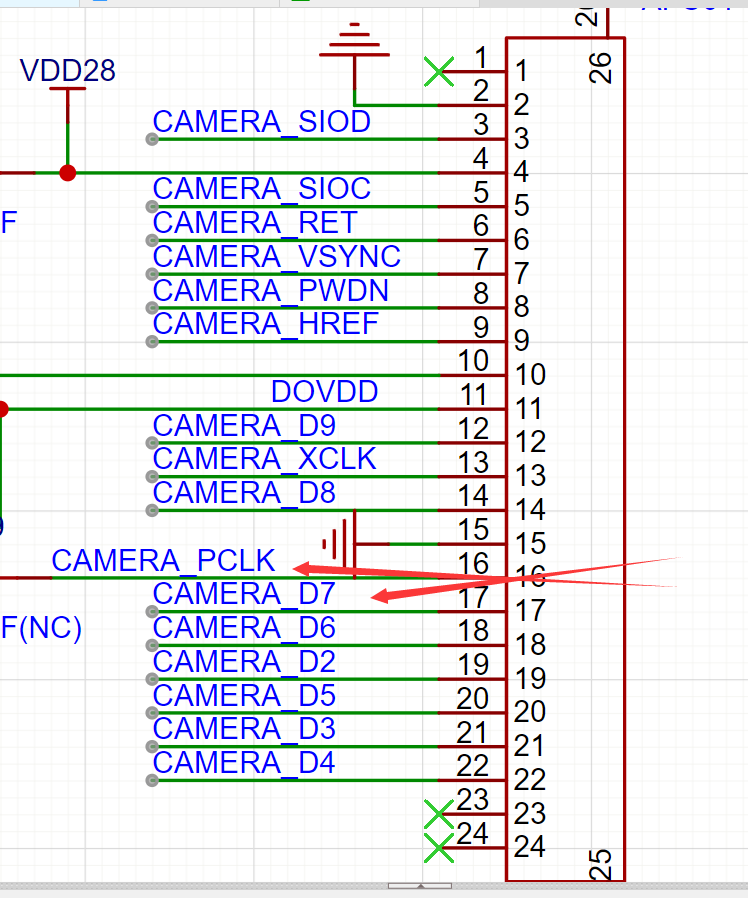The height and width of the screenshot is (898, 748).
Task: Select pin 26 of the connector
Action: coord(602,66)
